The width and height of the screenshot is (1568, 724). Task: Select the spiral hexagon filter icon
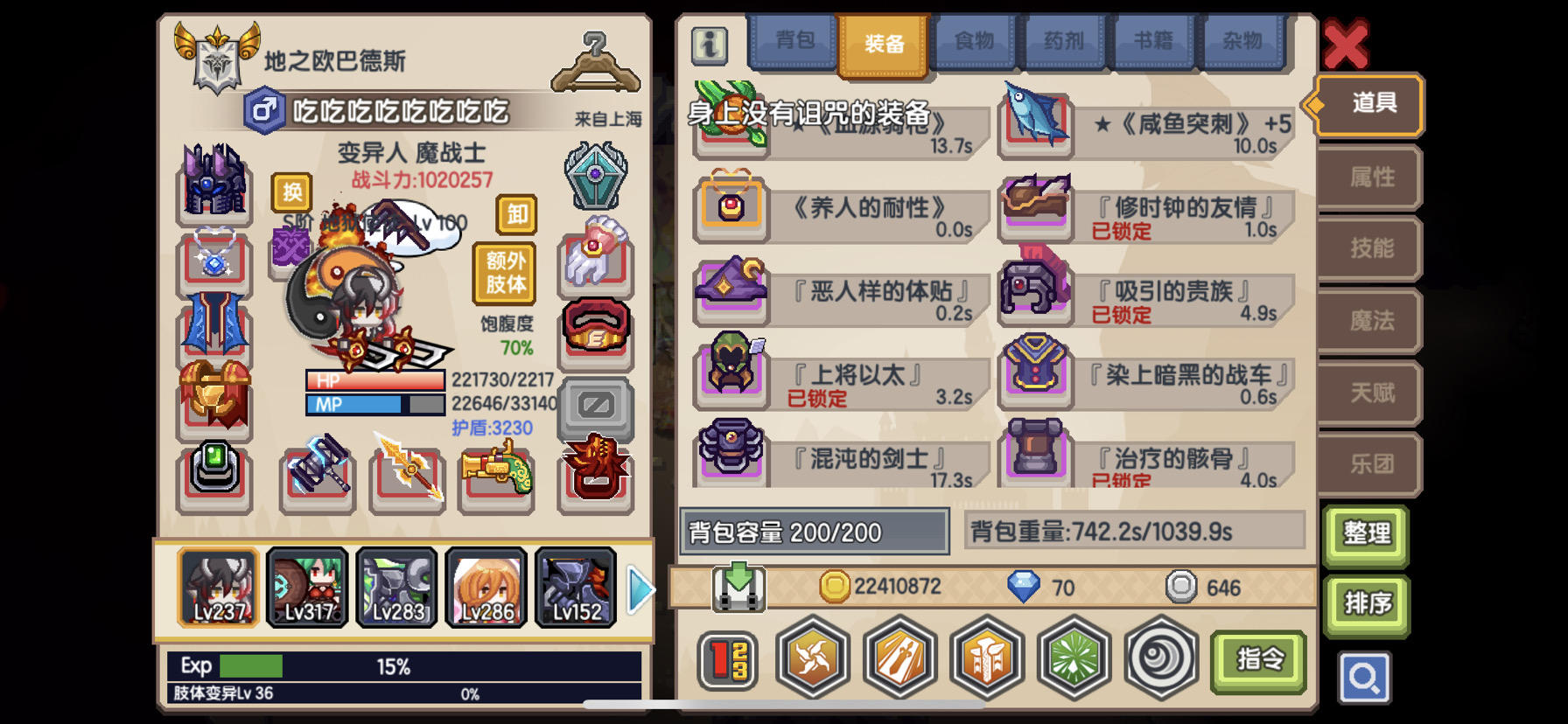pyautogui.click(x=1161, y=658)
